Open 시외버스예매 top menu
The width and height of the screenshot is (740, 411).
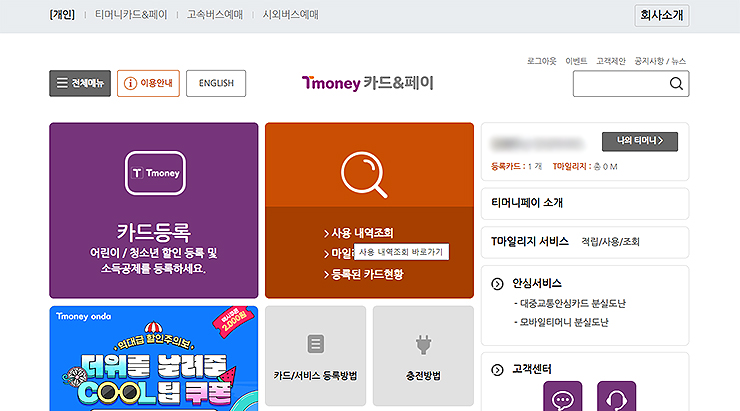pyautogui.click(x=291, y=15)
